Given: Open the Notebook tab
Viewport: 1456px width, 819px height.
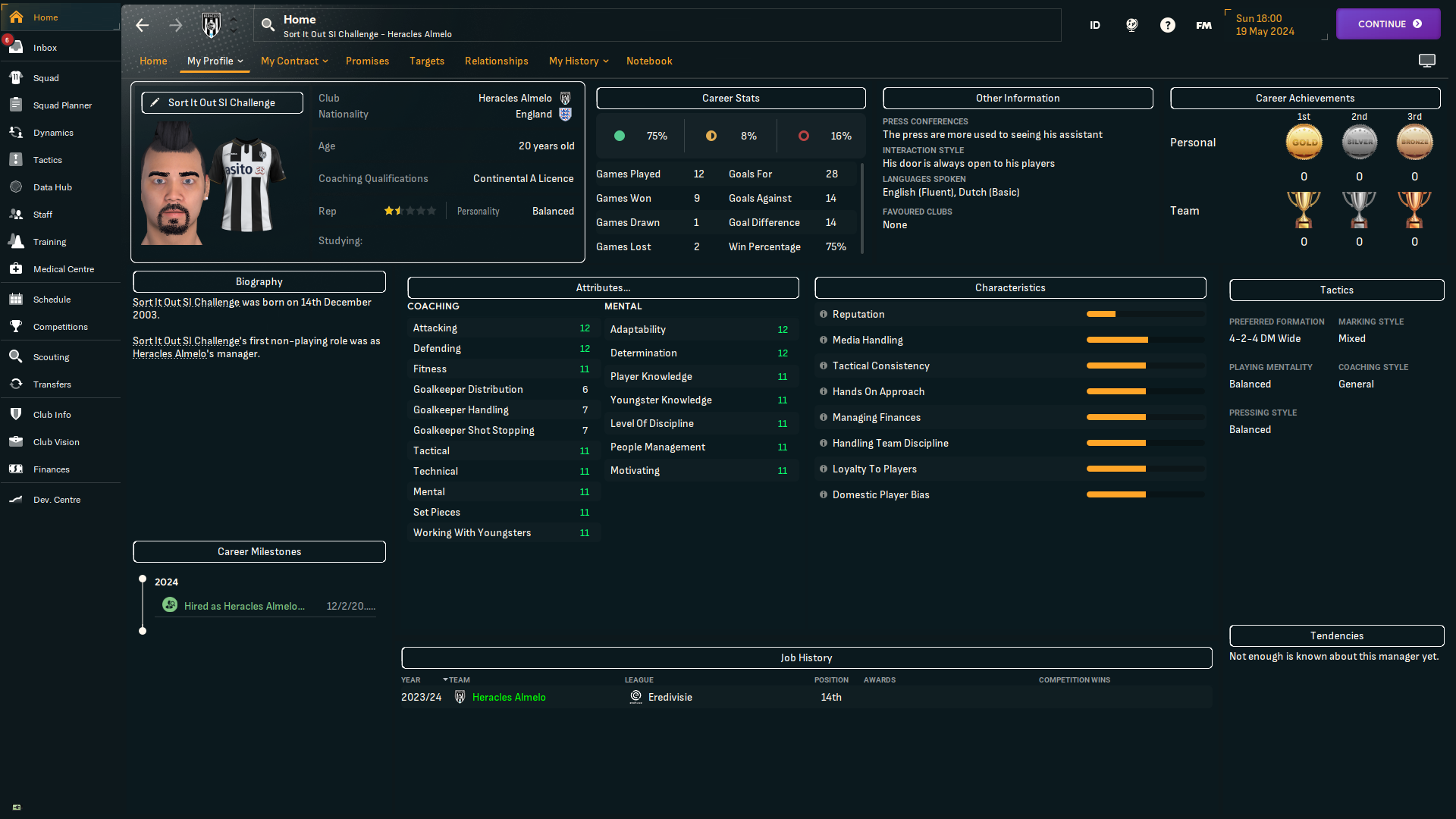Looking at the screenshot, I should [x=649, y=61].
